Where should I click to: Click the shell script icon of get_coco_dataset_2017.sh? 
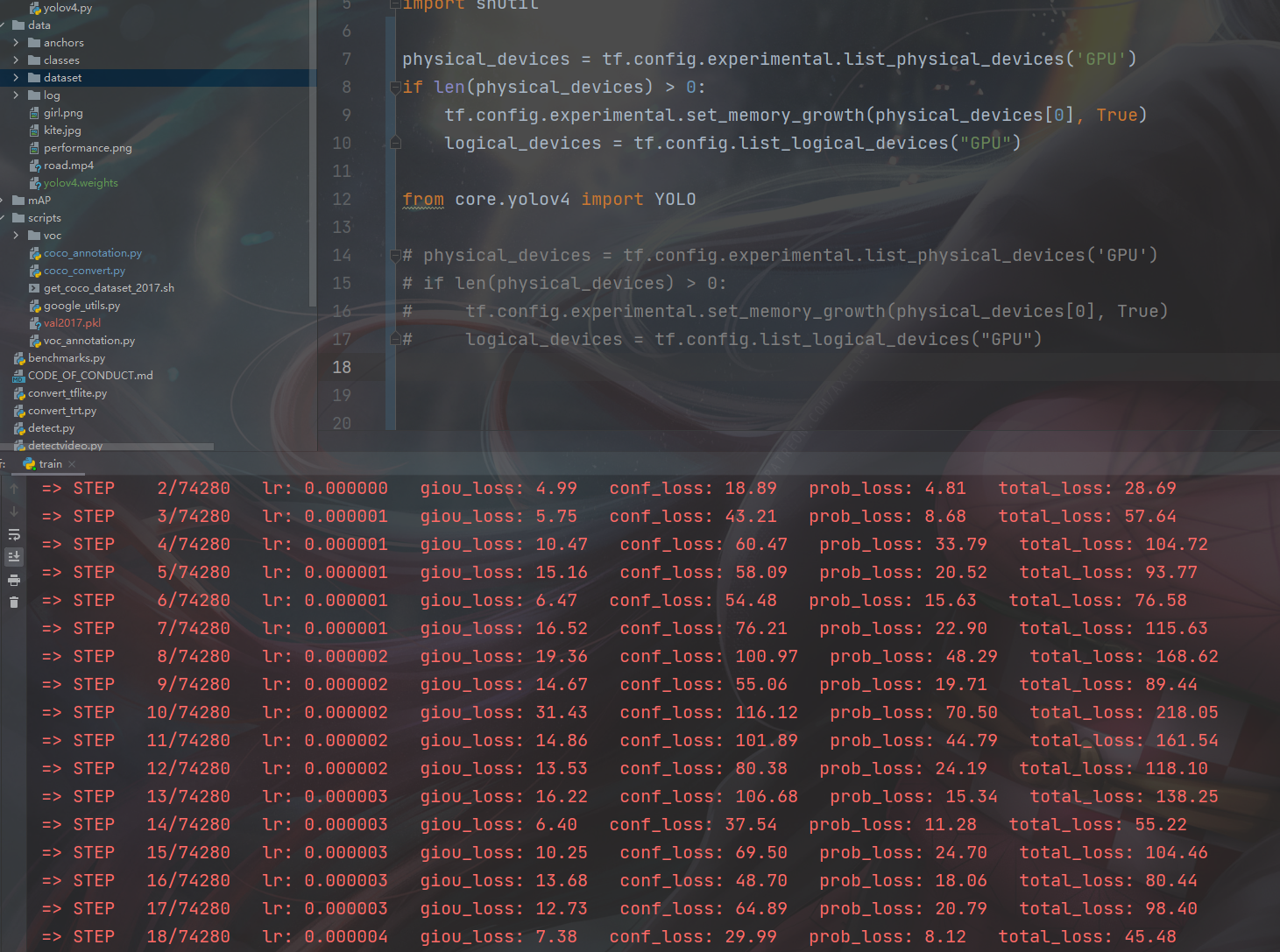tap(32, 287)
